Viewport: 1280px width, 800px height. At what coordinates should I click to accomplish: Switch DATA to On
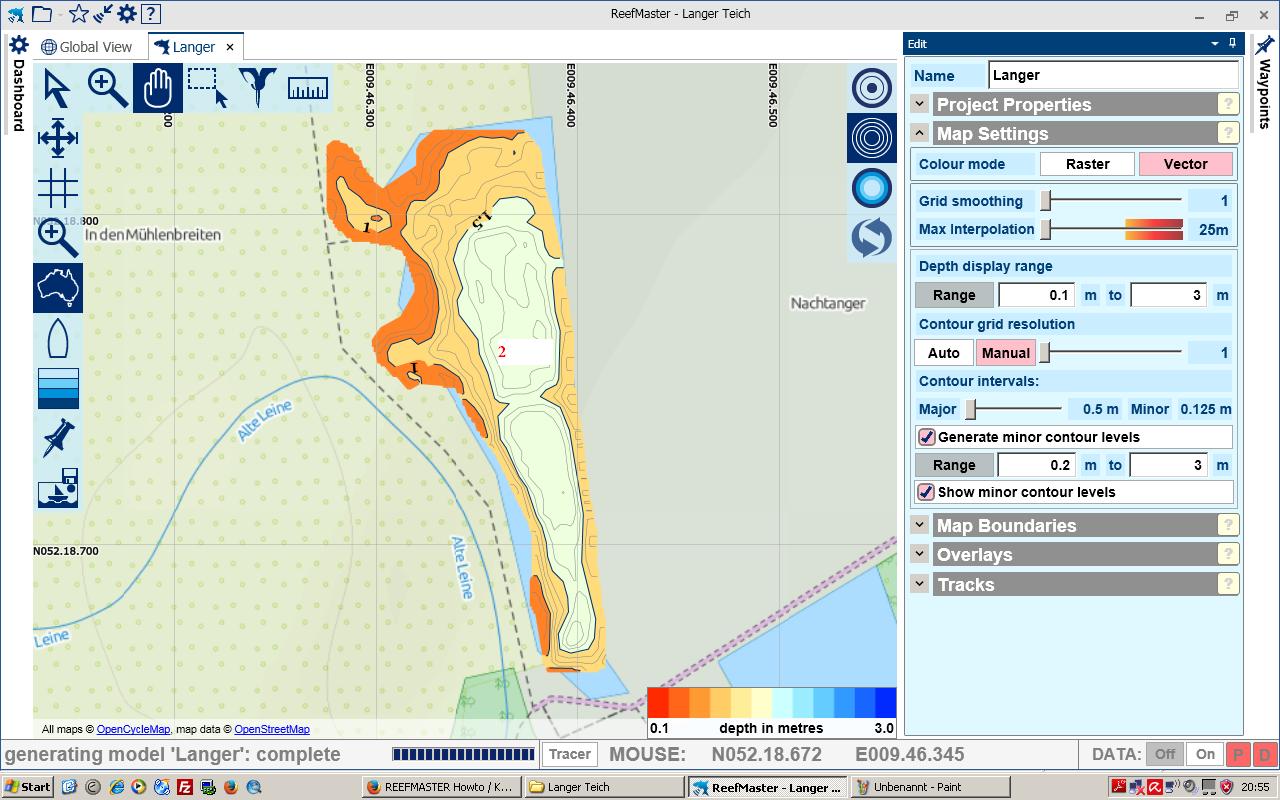[1206, 755]
